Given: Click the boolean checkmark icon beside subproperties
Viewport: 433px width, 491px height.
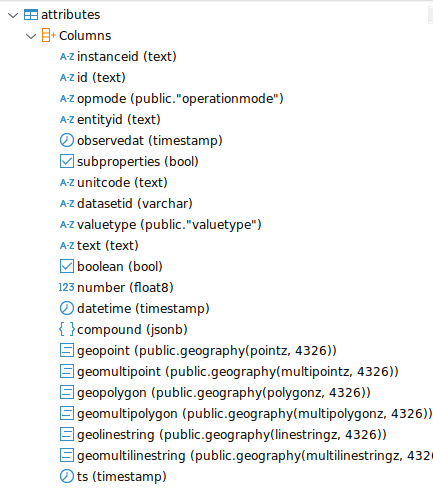Looking at the screenshot, I should [67, 161].
